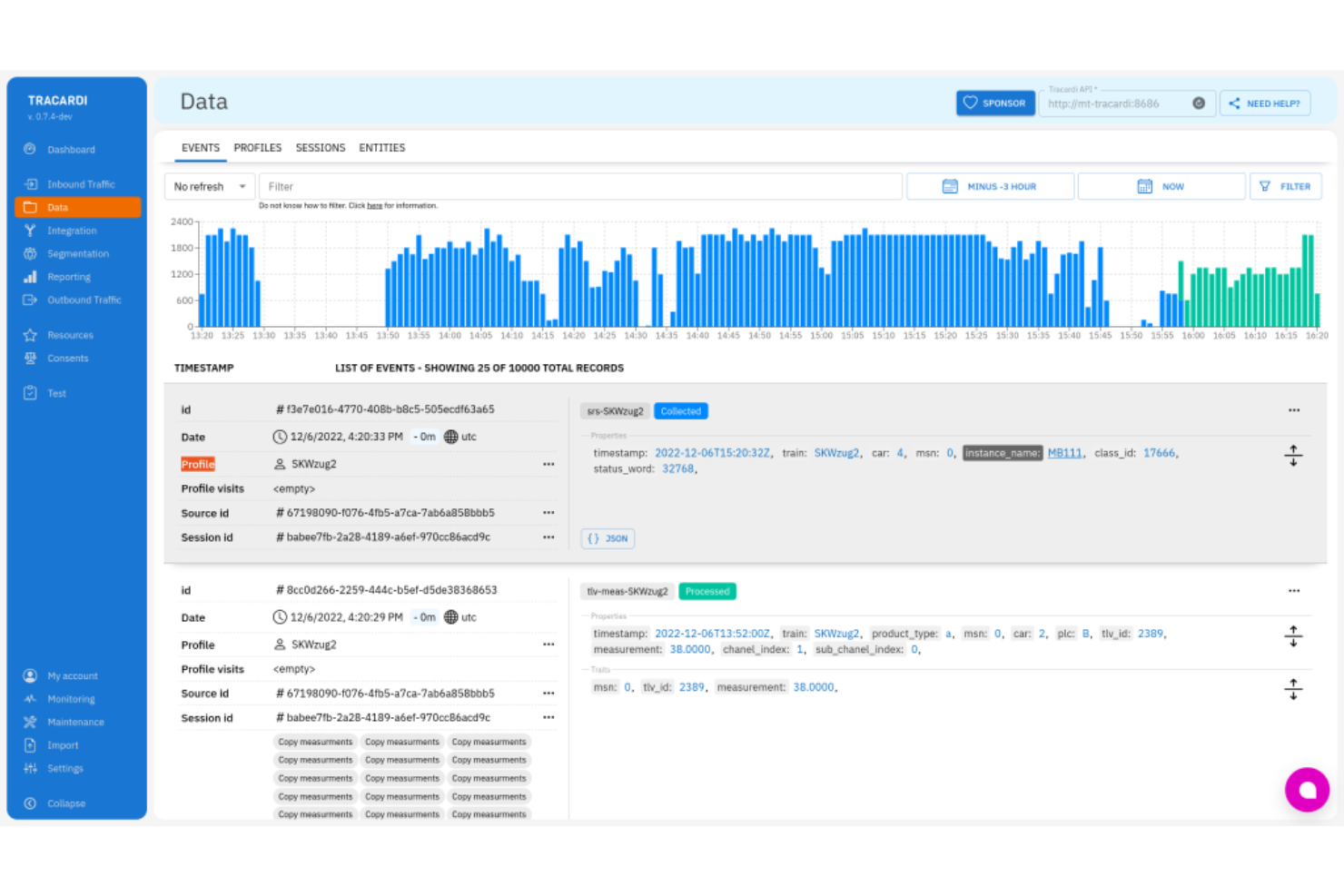Switch to the PROFILES tab
This screenshot has height=896, width=1344.
(258, 147)
